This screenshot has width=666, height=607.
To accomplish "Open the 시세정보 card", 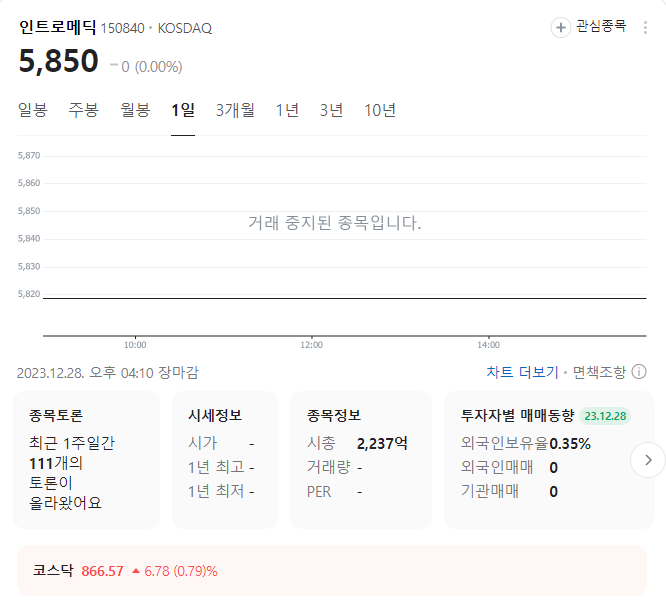I will (225, 460).
